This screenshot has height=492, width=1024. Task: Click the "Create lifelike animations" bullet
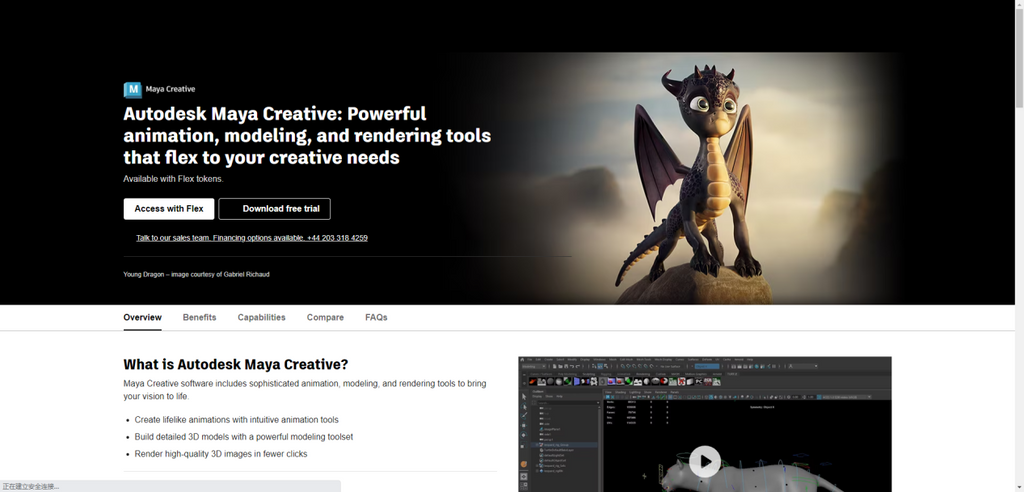pyautogui.click(x=236, y=420)
